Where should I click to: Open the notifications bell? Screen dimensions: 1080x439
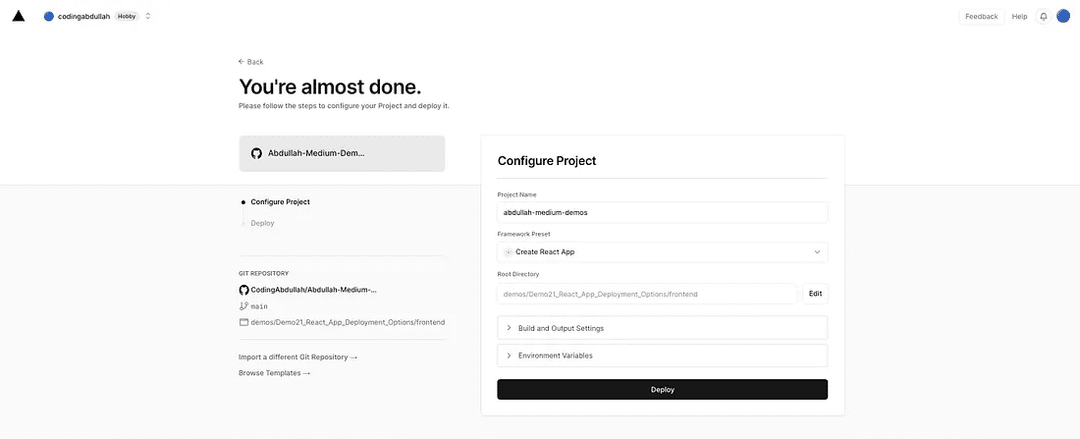(x=1043, y=16)
